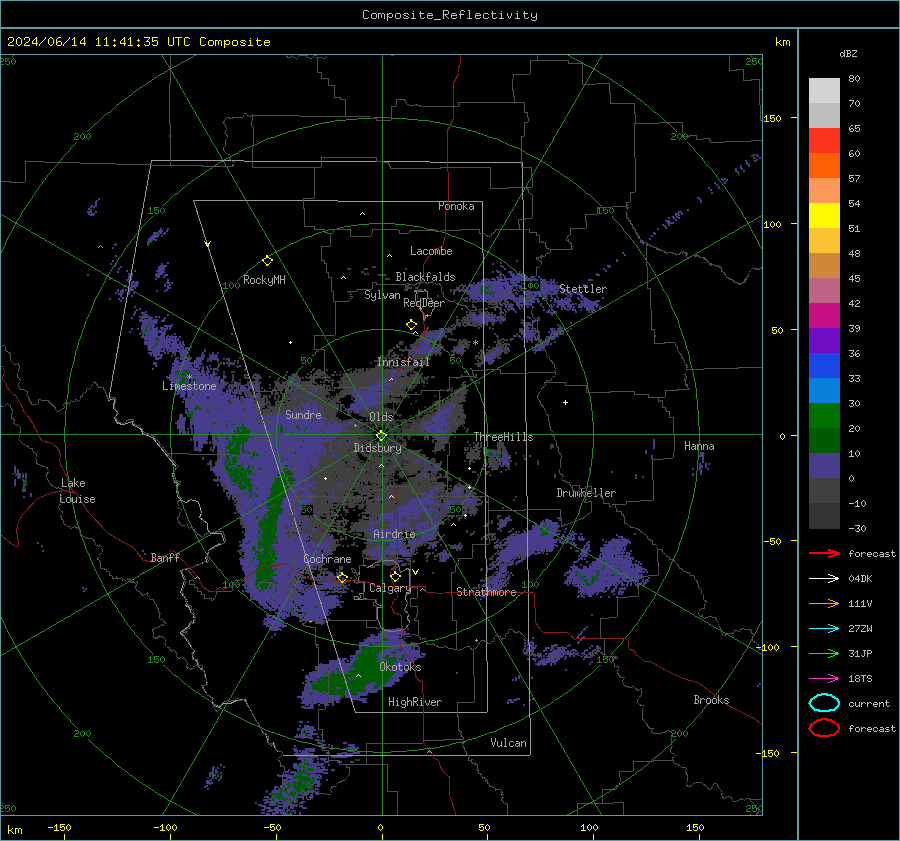The image size is (900, 841).
Task: Click the bright green swatch below 30 dBZ
Action: 824,416
